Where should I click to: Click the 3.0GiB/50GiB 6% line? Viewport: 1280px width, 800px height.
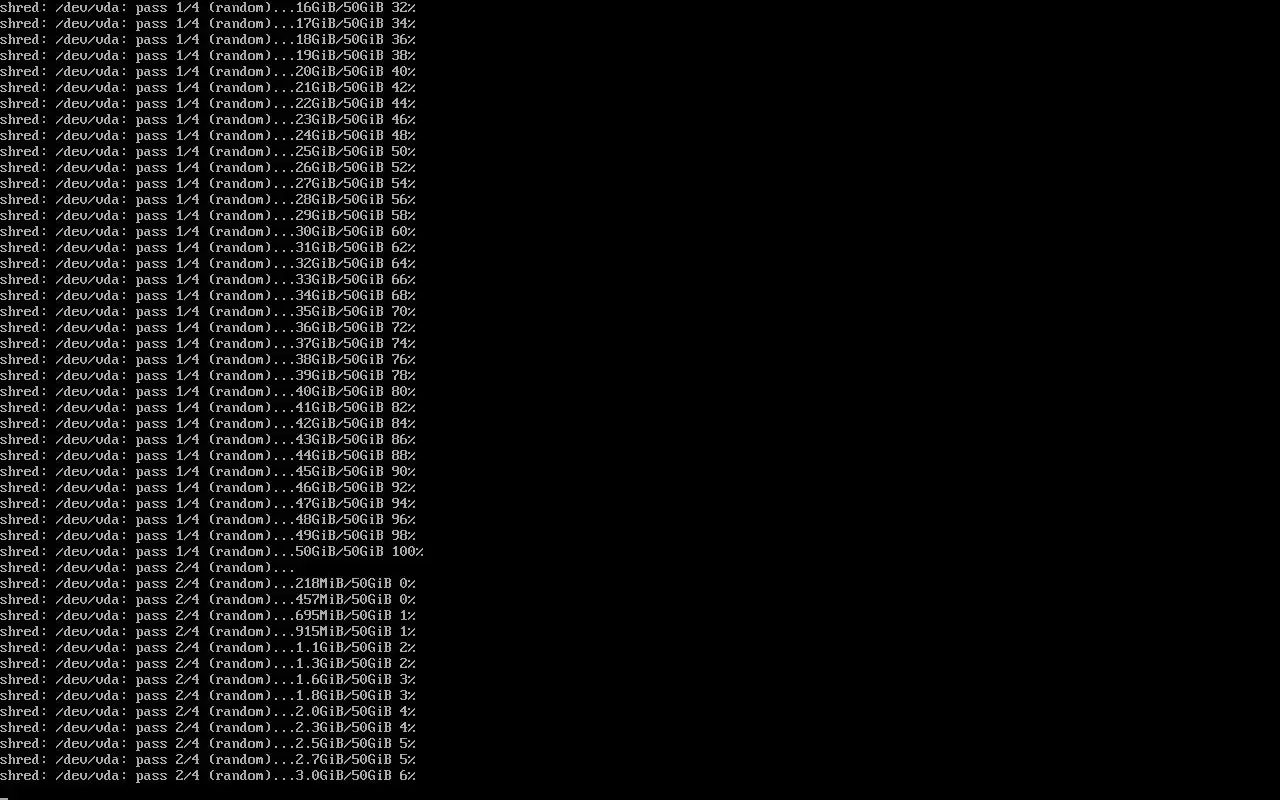(x=208, y=775)
